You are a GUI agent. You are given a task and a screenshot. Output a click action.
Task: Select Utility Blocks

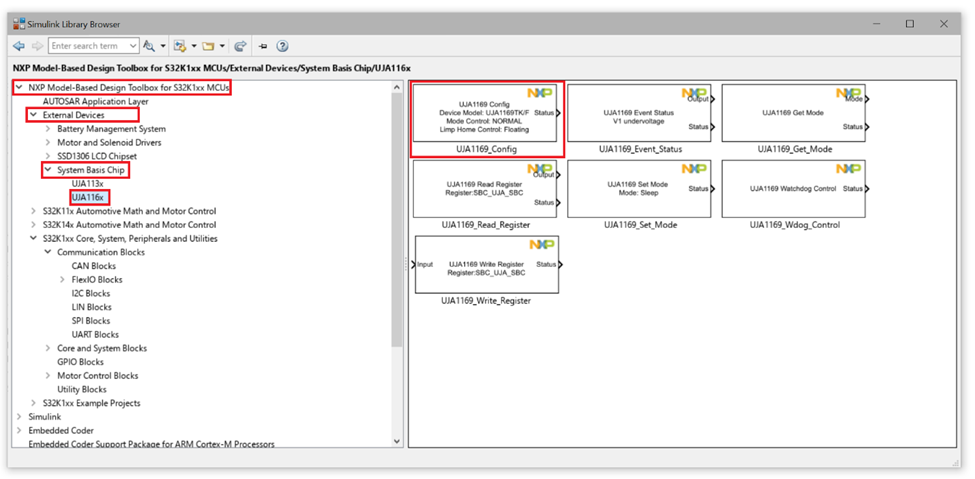tap(82, 389)
